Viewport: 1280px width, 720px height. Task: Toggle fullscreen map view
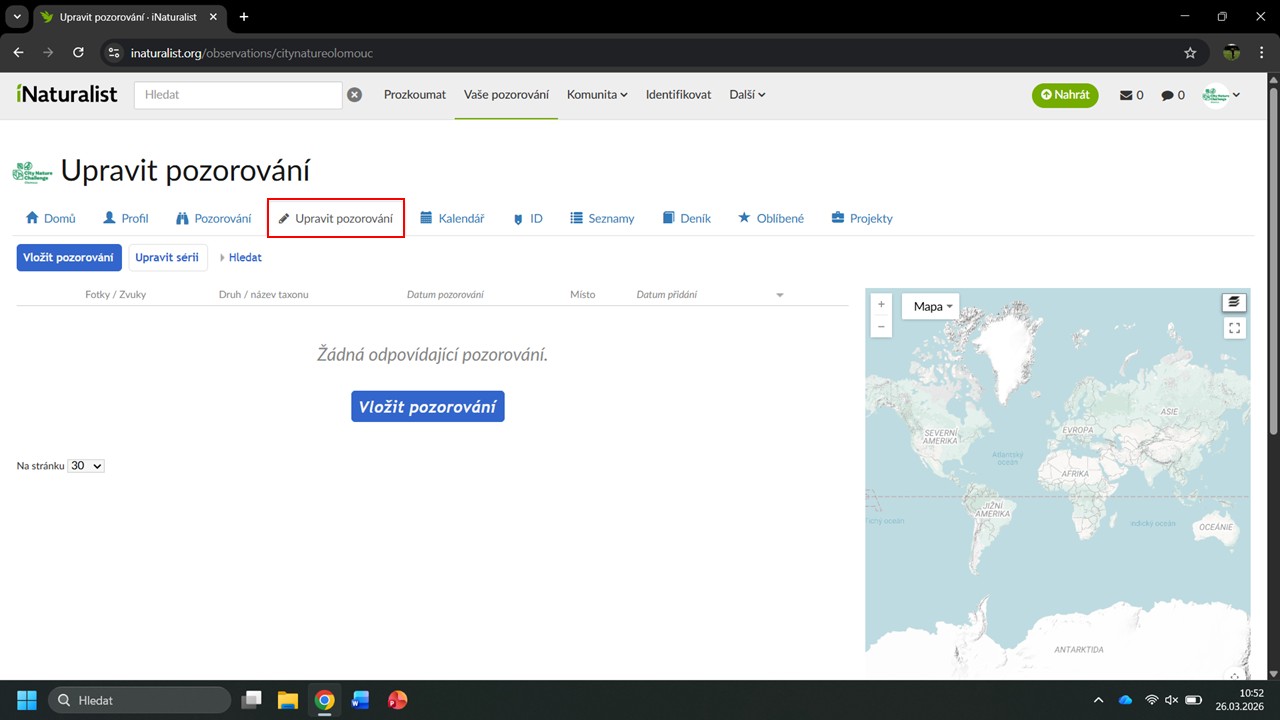tap(1234, 328)
